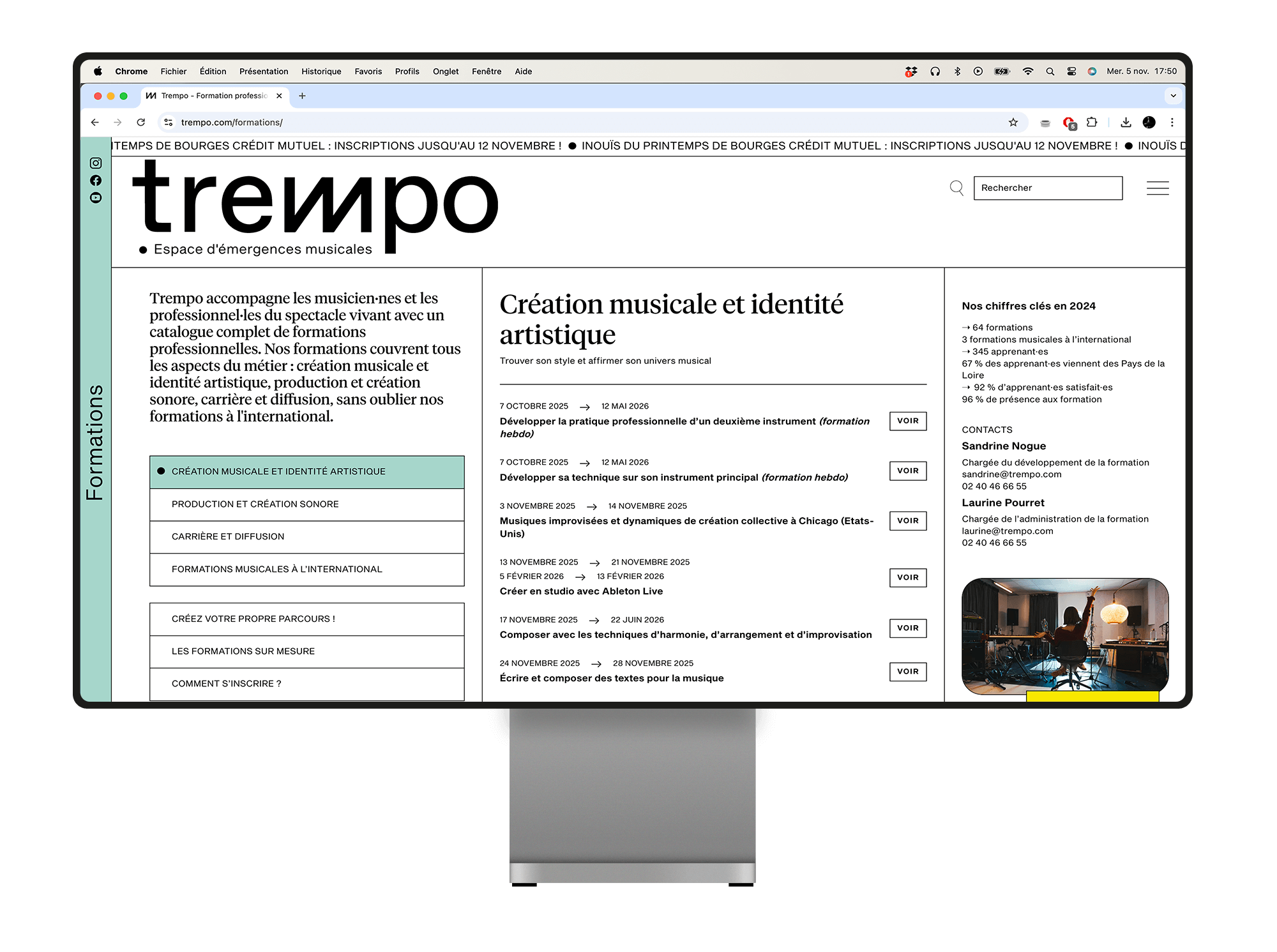1277x952 pixels.
Task: Click VOIR for Créer en studio avec Ableton Live
Action: 907,577
